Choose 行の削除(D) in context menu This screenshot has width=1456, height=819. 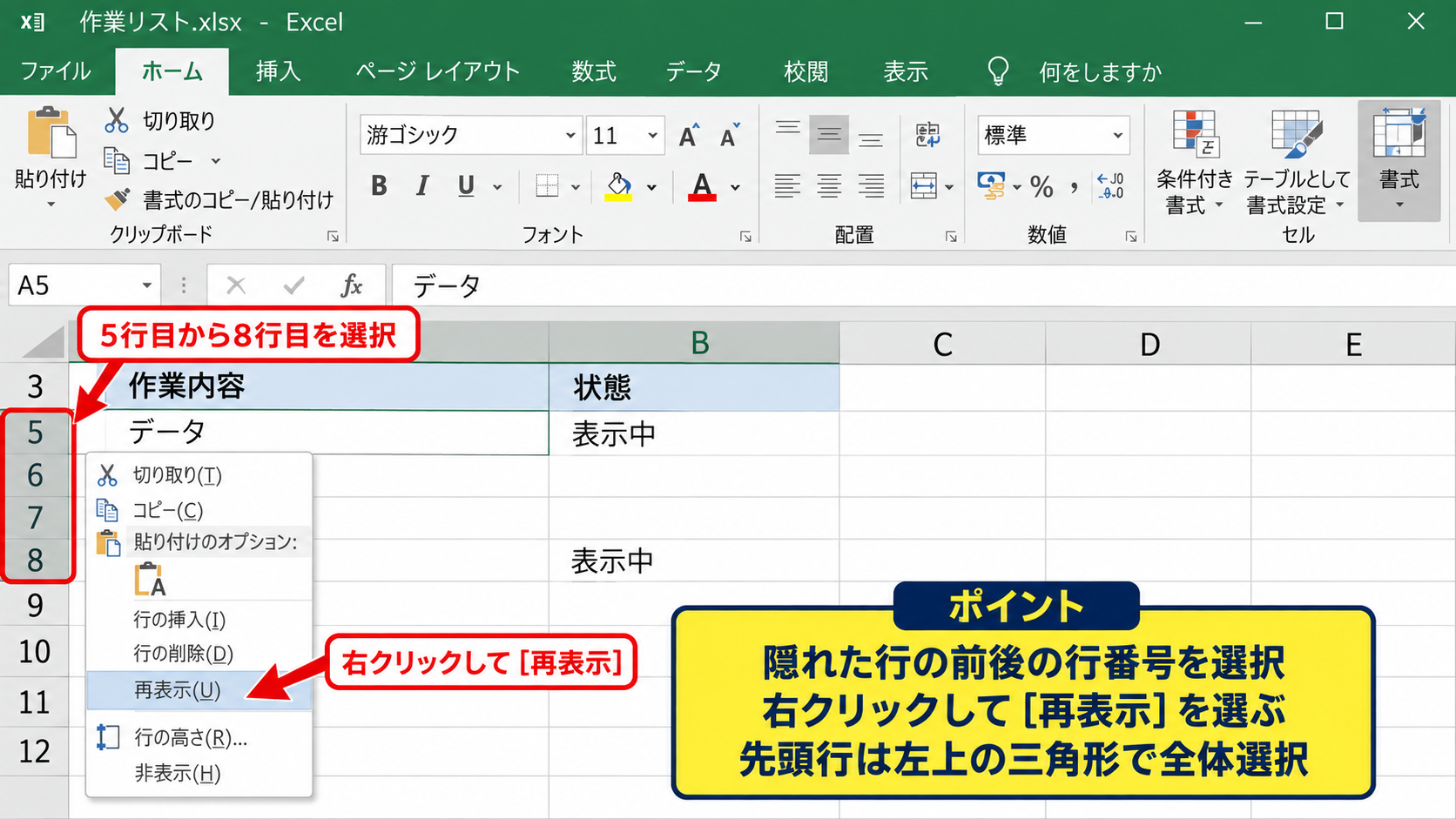click(199, 653)
